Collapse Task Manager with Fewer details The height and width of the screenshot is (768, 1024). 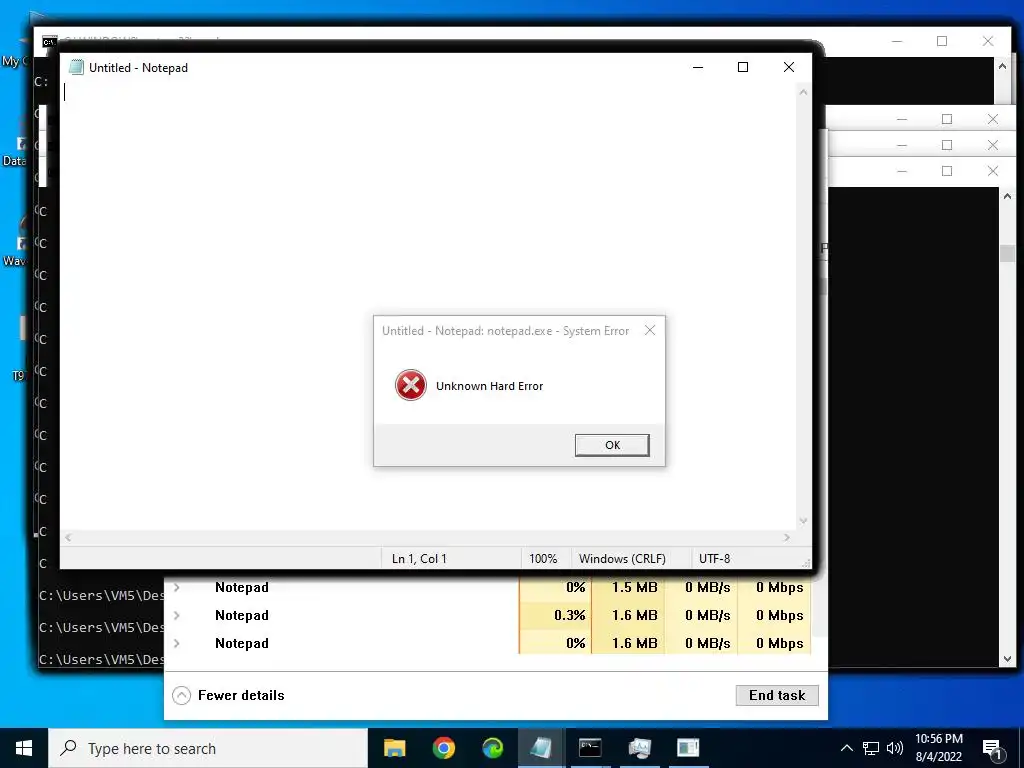click(229, 696)
